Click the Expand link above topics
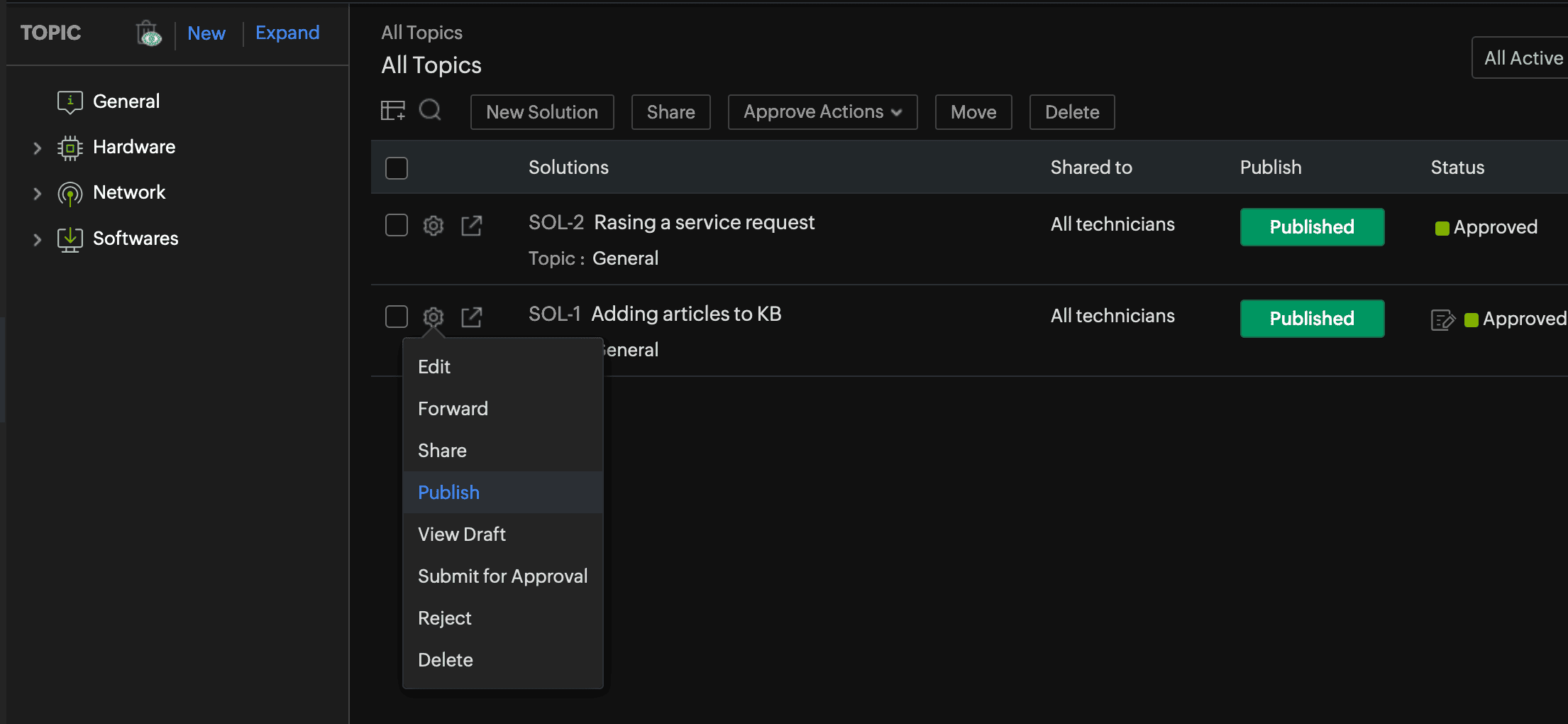 (x=287, y=33)
